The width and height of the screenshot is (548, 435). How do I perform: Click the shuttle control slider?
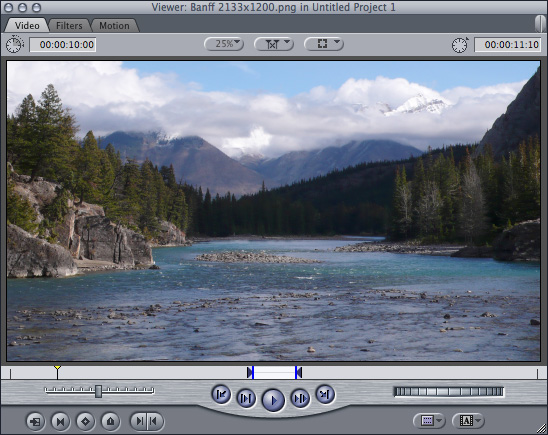(x=99, y=391)
